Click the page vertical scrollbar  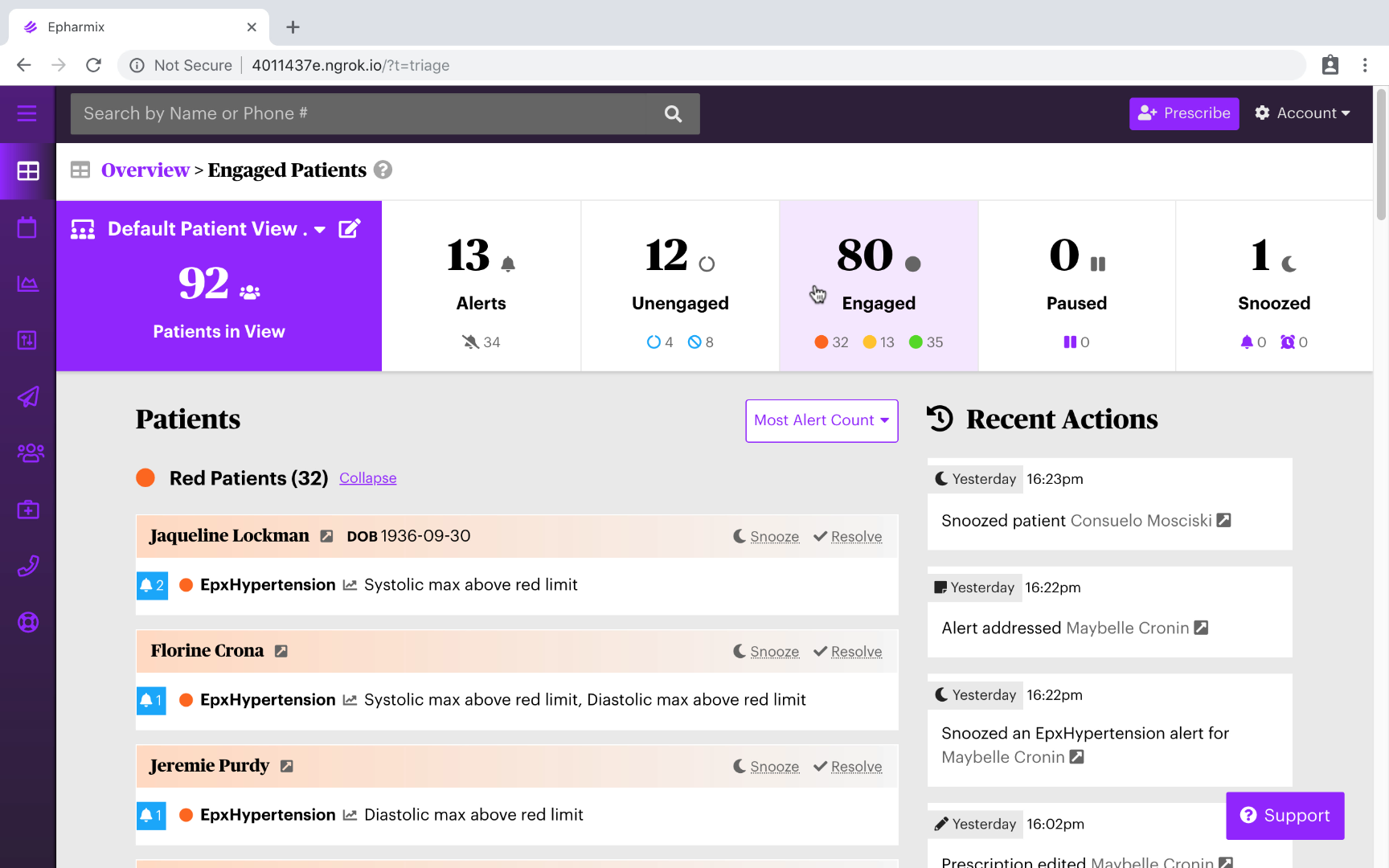[1381, 153]
